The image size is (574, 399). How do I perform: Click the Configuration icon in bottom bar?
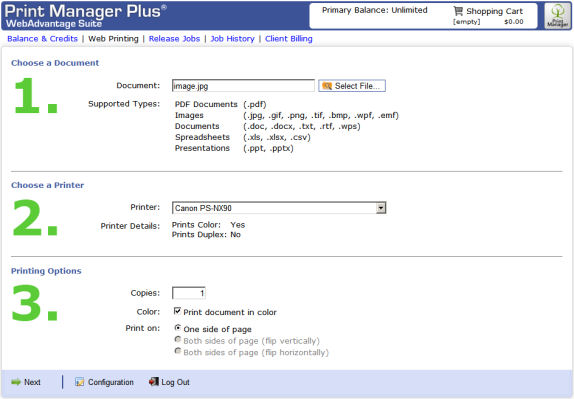79,382
